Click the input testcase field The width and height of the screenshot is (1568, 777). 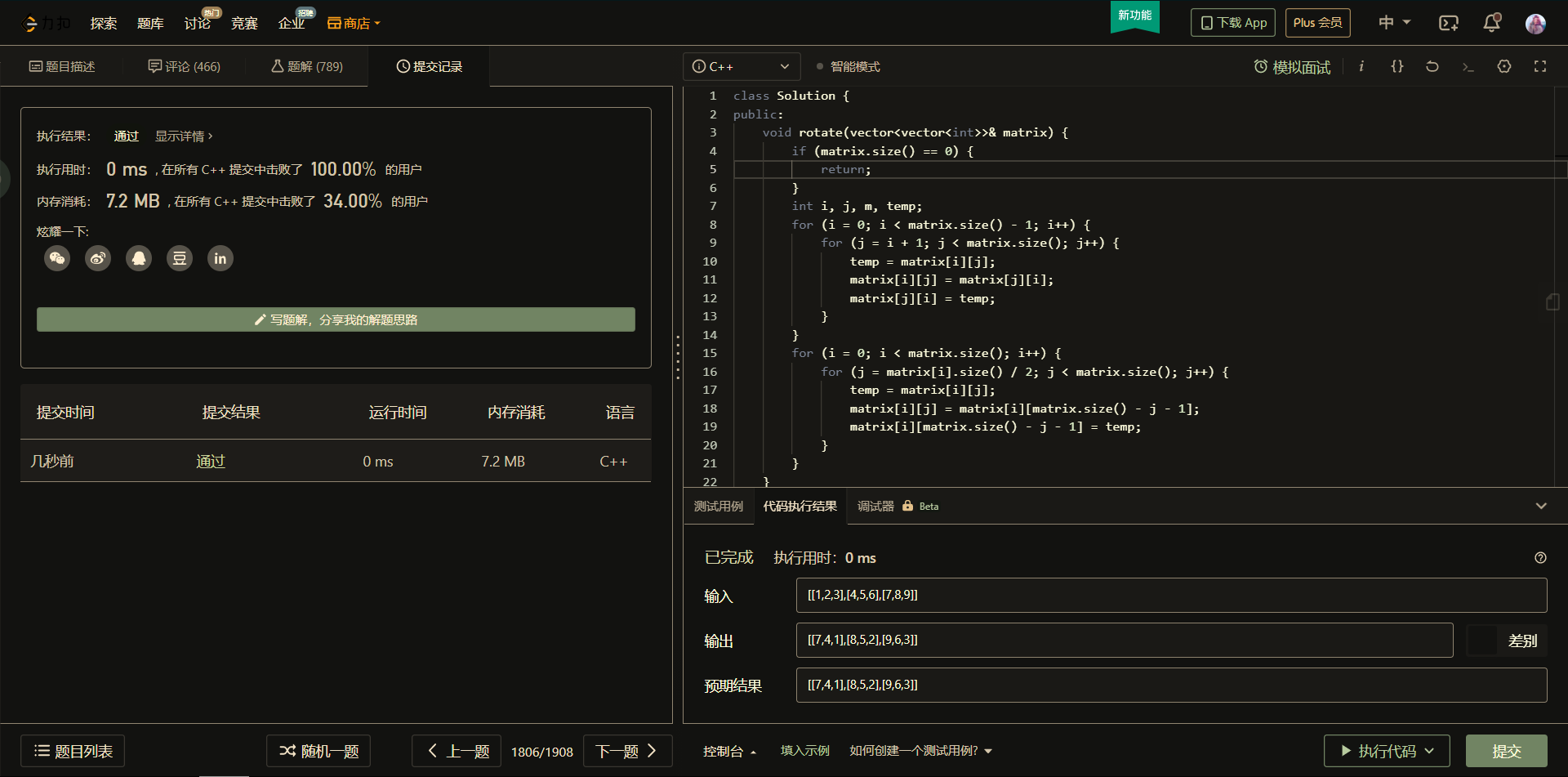(x=1171, y=596)
